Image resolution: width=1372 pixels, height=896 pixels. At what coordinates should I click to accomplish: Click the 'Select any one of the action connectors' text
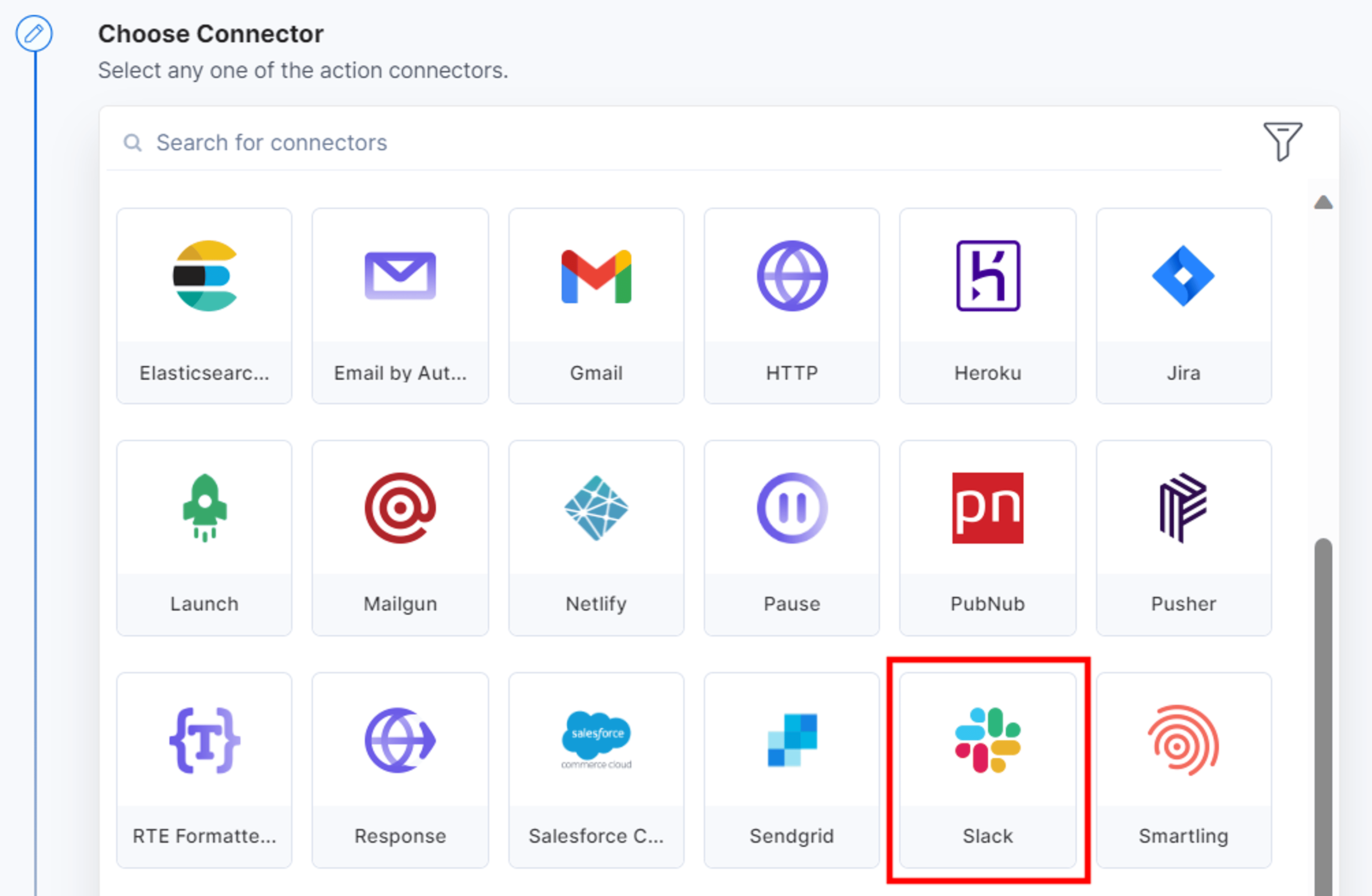(303, 70)
